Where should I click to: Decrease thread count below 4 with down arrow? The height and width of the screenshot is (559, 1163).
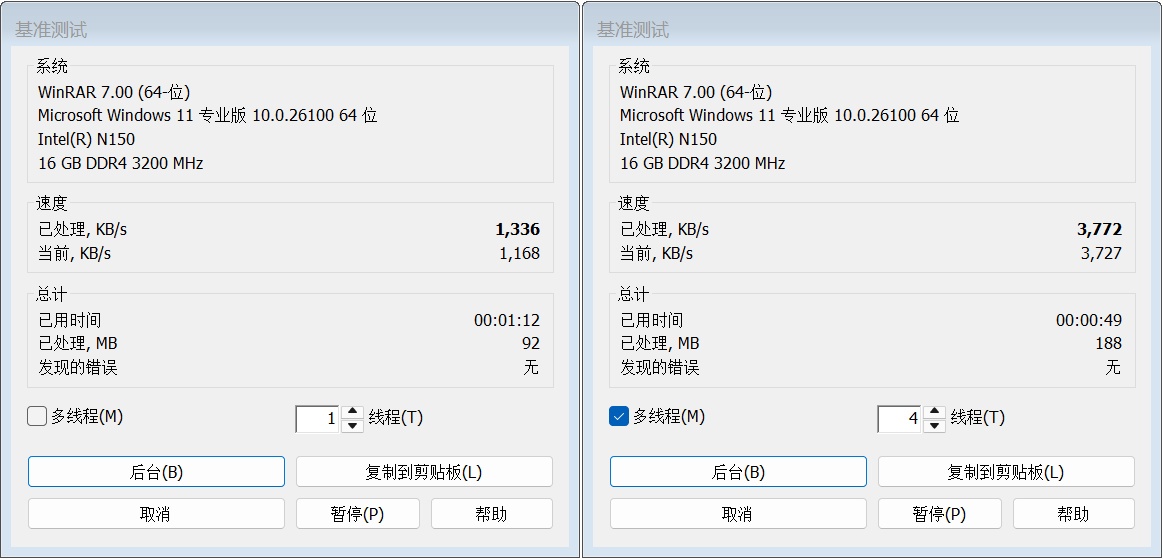click(934, 426)
